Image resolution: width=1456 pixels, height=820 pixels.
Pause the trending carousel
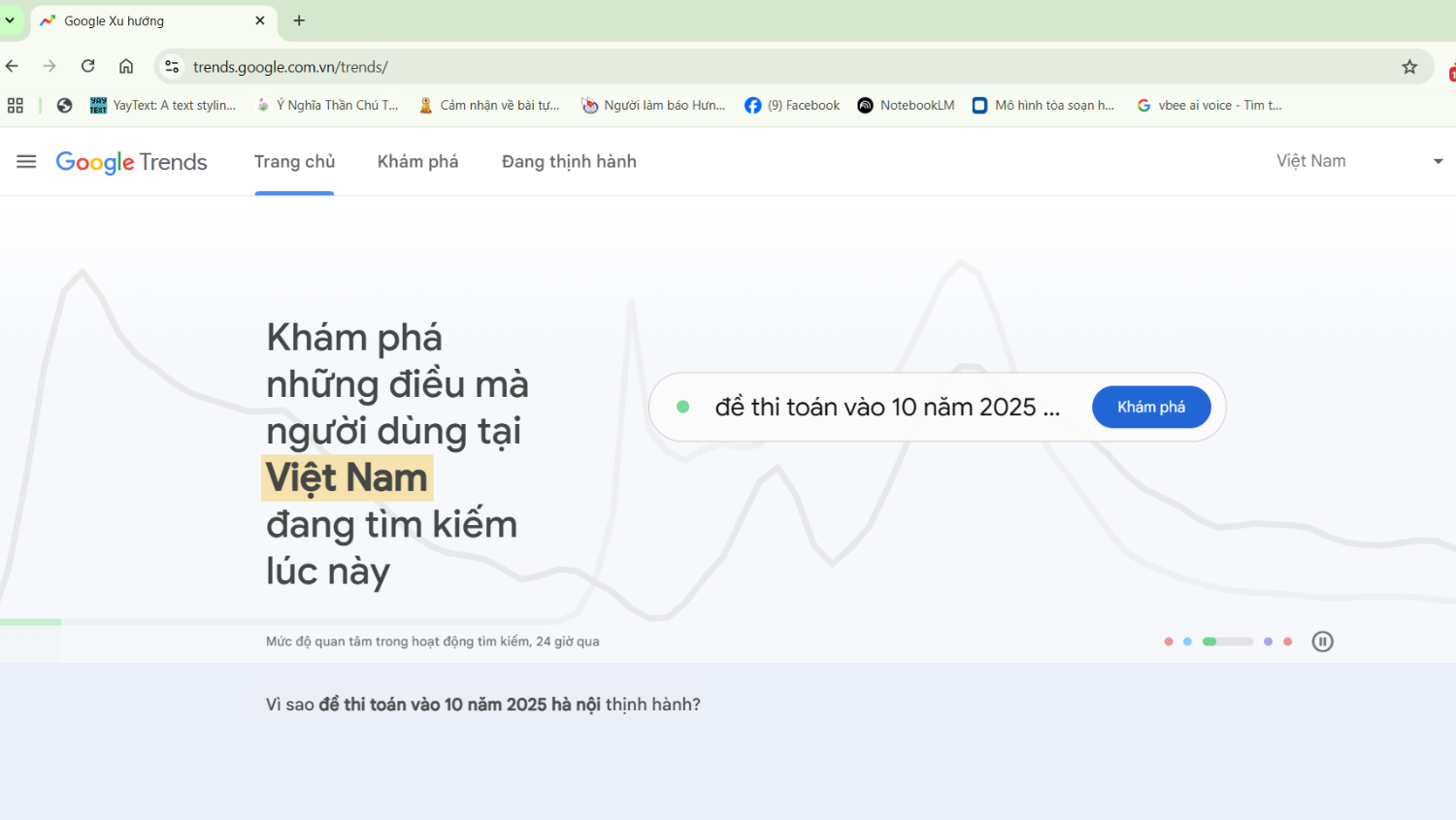[1322, 641]
